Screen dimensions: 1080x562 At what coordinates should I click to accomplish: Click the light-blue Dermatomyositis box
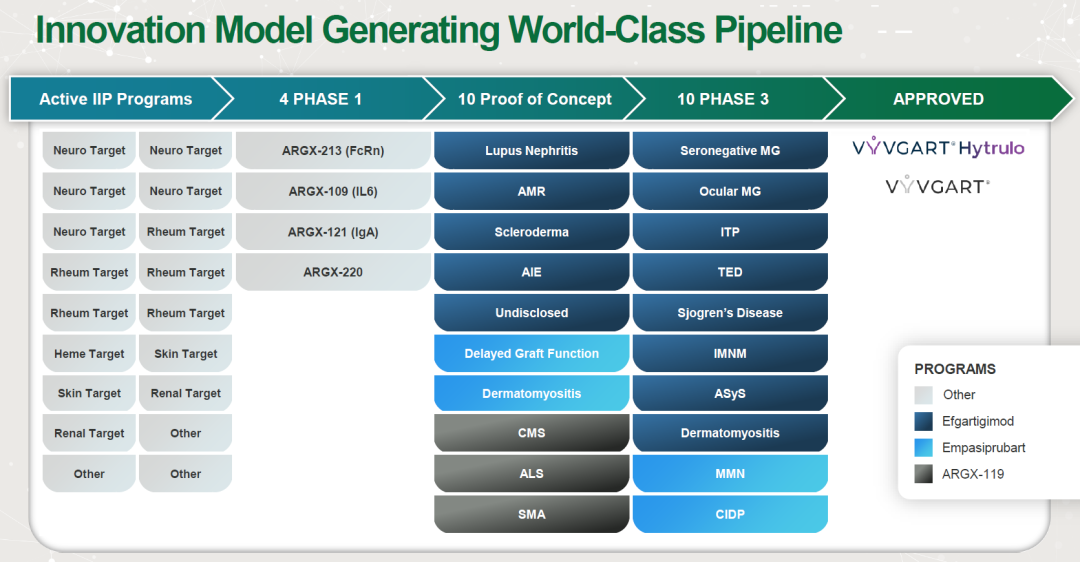pyautogui.click(x=532, y=393)
